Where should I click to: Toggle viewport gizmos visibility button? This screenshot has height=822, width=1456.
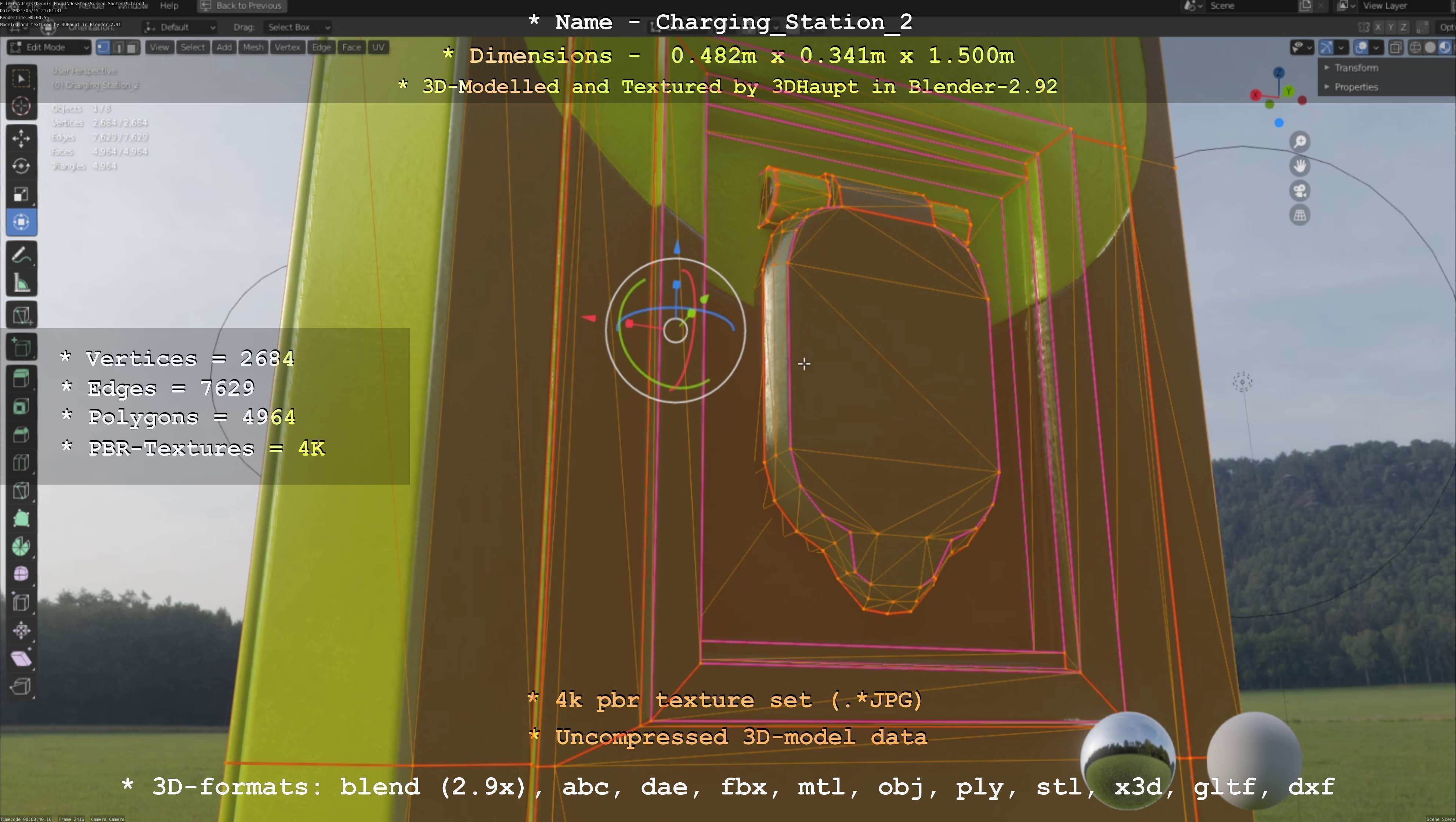[1326, 47]
